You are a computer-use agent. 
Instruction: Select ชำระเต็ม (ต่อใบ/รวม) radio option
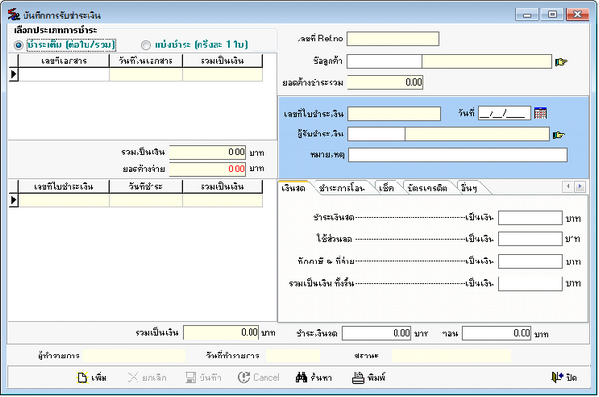click(18, 45)
